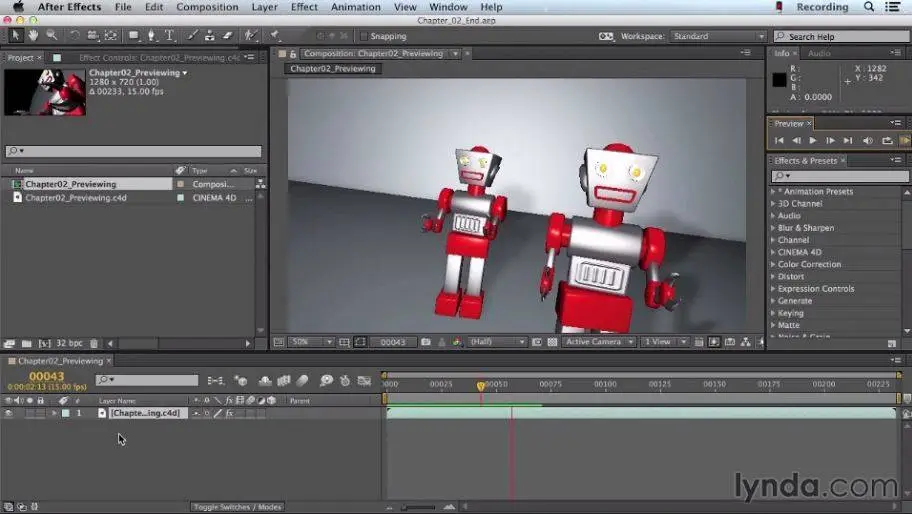Expand the CINEMA 4D effects category
The width and height of the screenshot is (912, 514).
click(x=773, y=252)
